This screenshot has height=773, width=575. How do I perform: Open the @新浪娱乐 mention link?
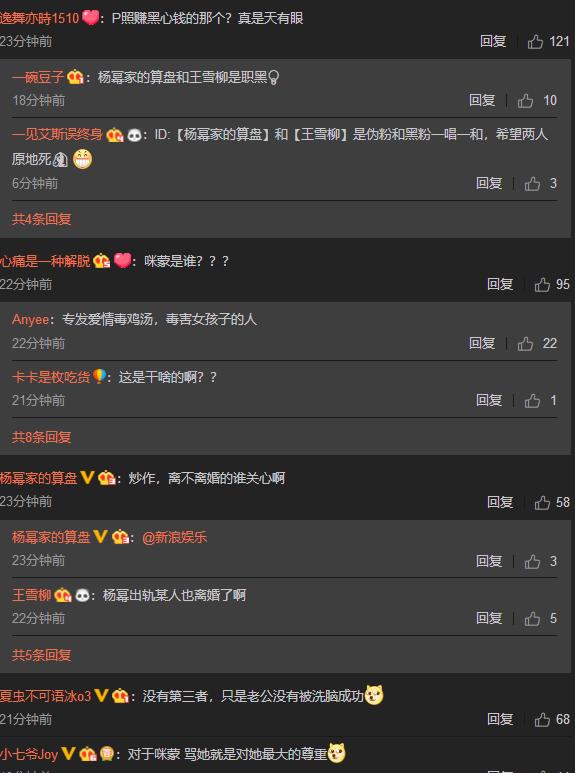coord(174,537)
